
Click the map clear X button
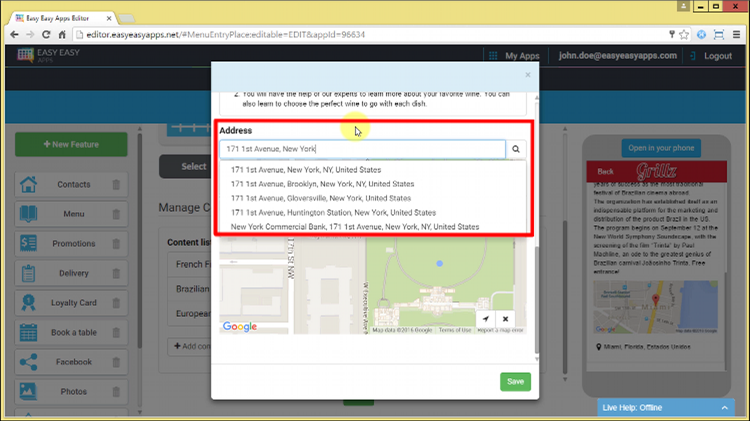point(505,319)
